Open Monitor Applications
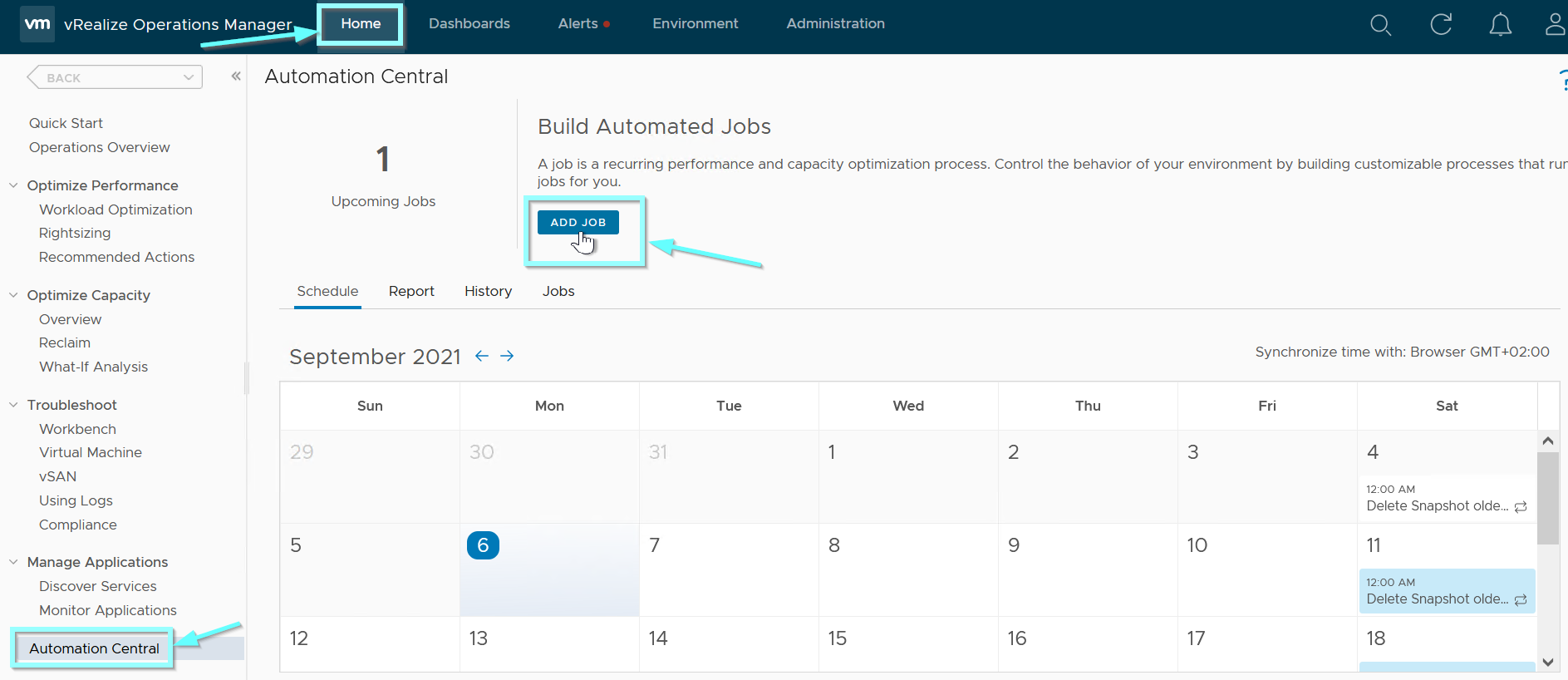1568x680 pixels. [108, 610]
